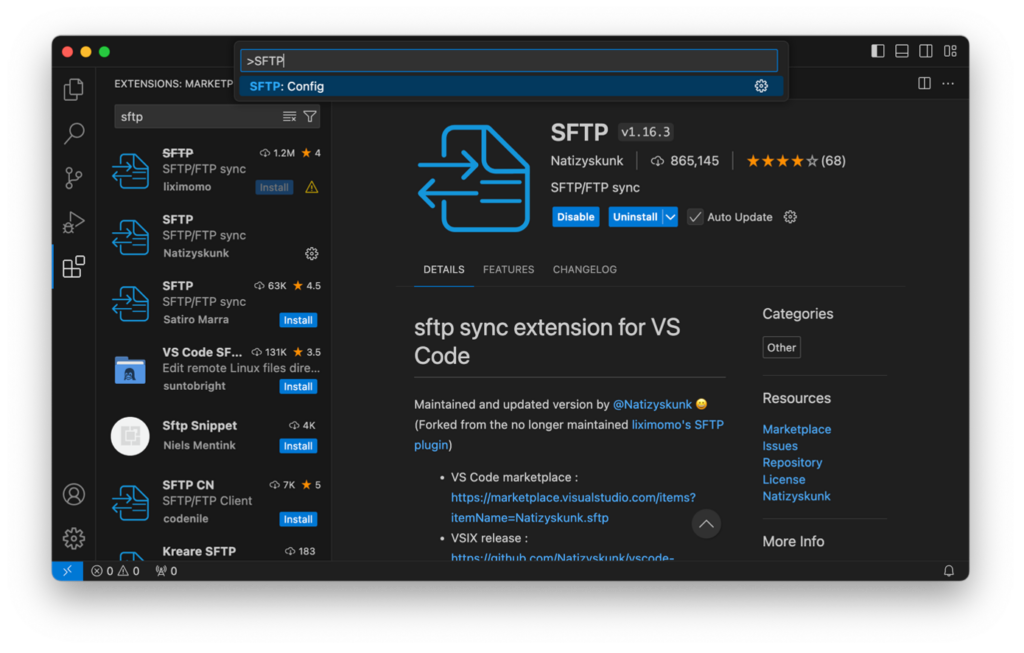Switch to the FEATURES tab
This screenshot has height=653, width=1024.
[508, 270]
